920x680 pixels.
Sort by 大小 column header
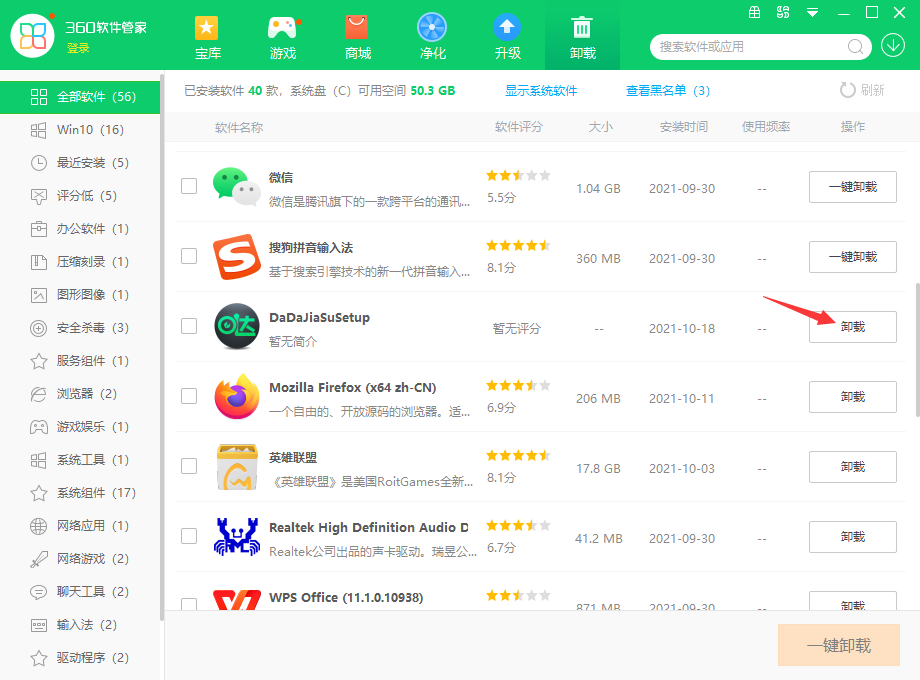[600, 127]
